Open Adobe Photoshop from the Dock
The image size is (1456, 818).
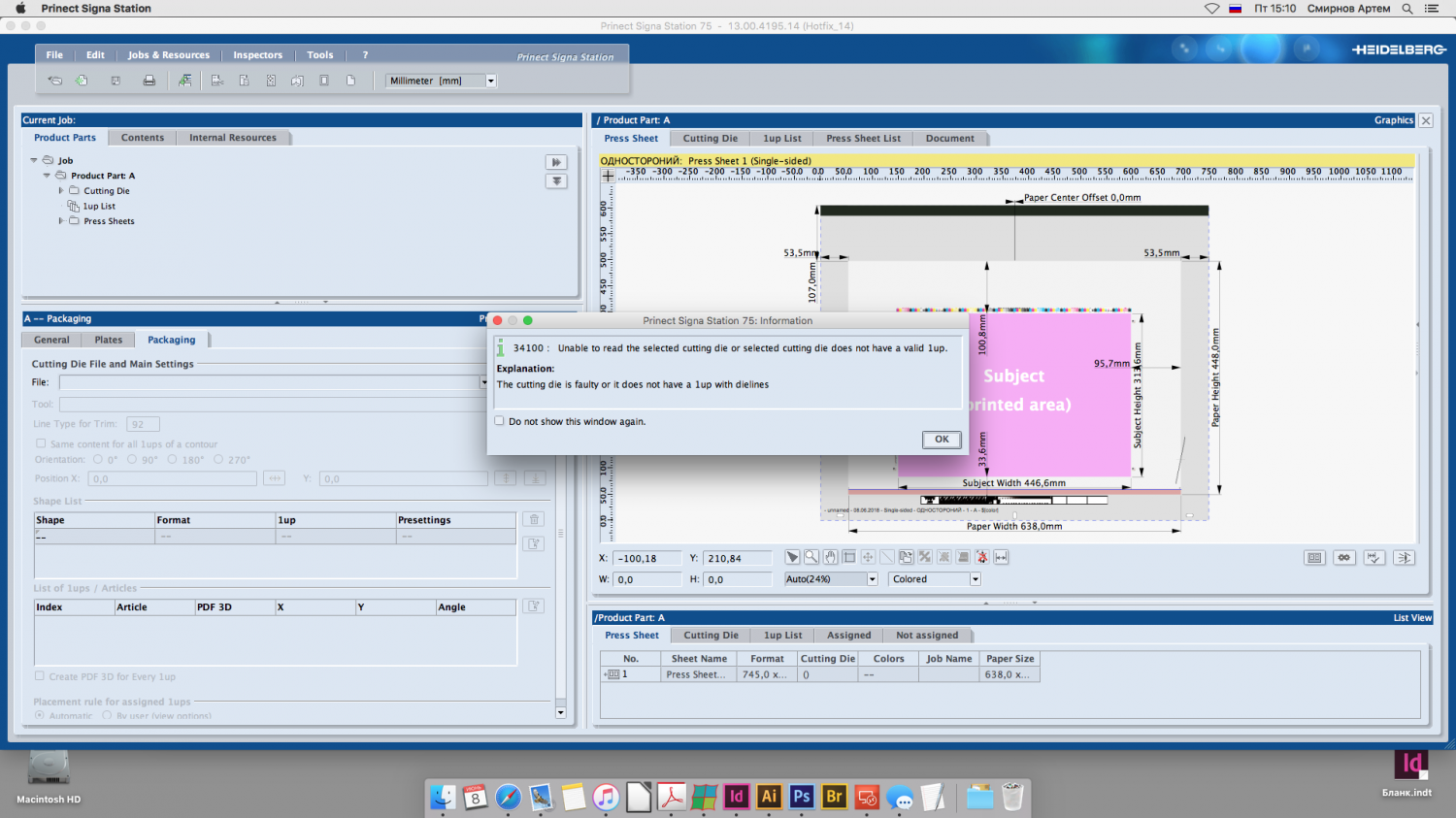pos(802,797)
